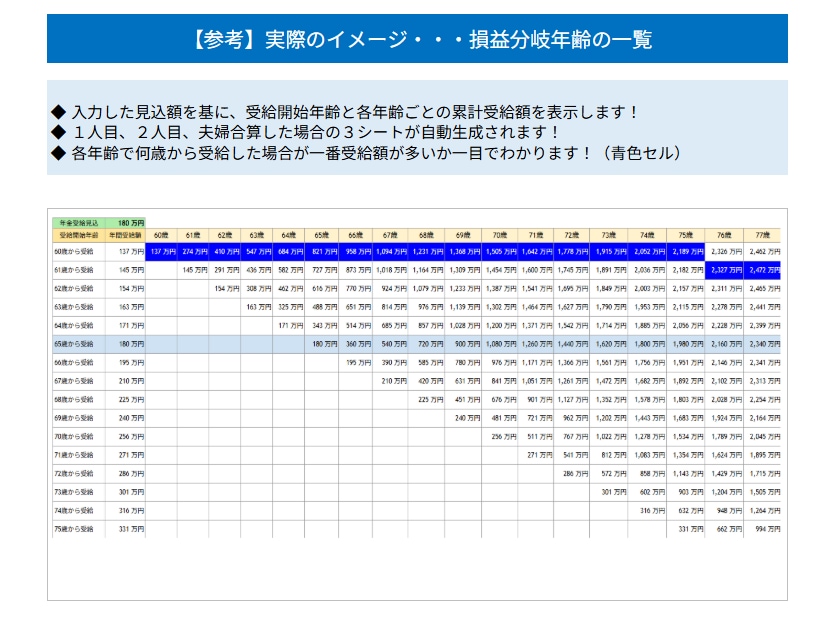Select the 61歳 column header

tap(193, 235)
